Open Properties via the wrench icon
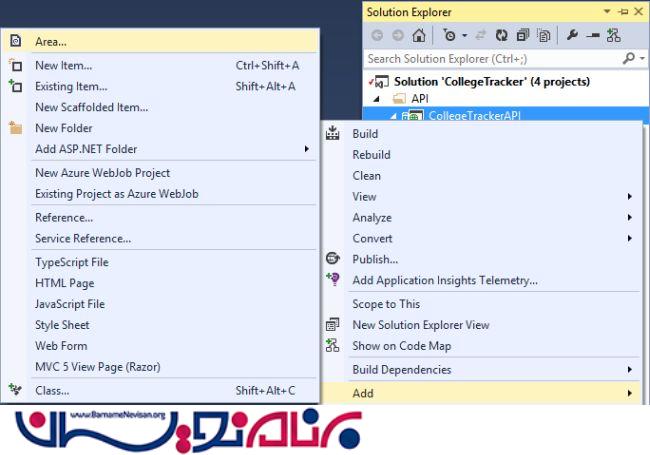Screen dimensions: 650x455 572,36
